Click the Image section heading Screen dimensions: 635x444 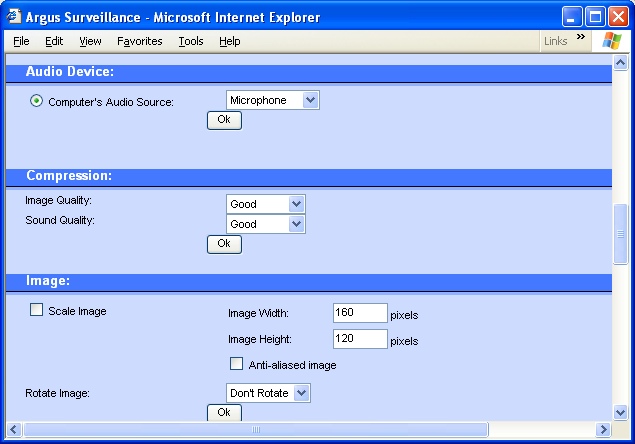pyautogui.click(x=48, y=280)
